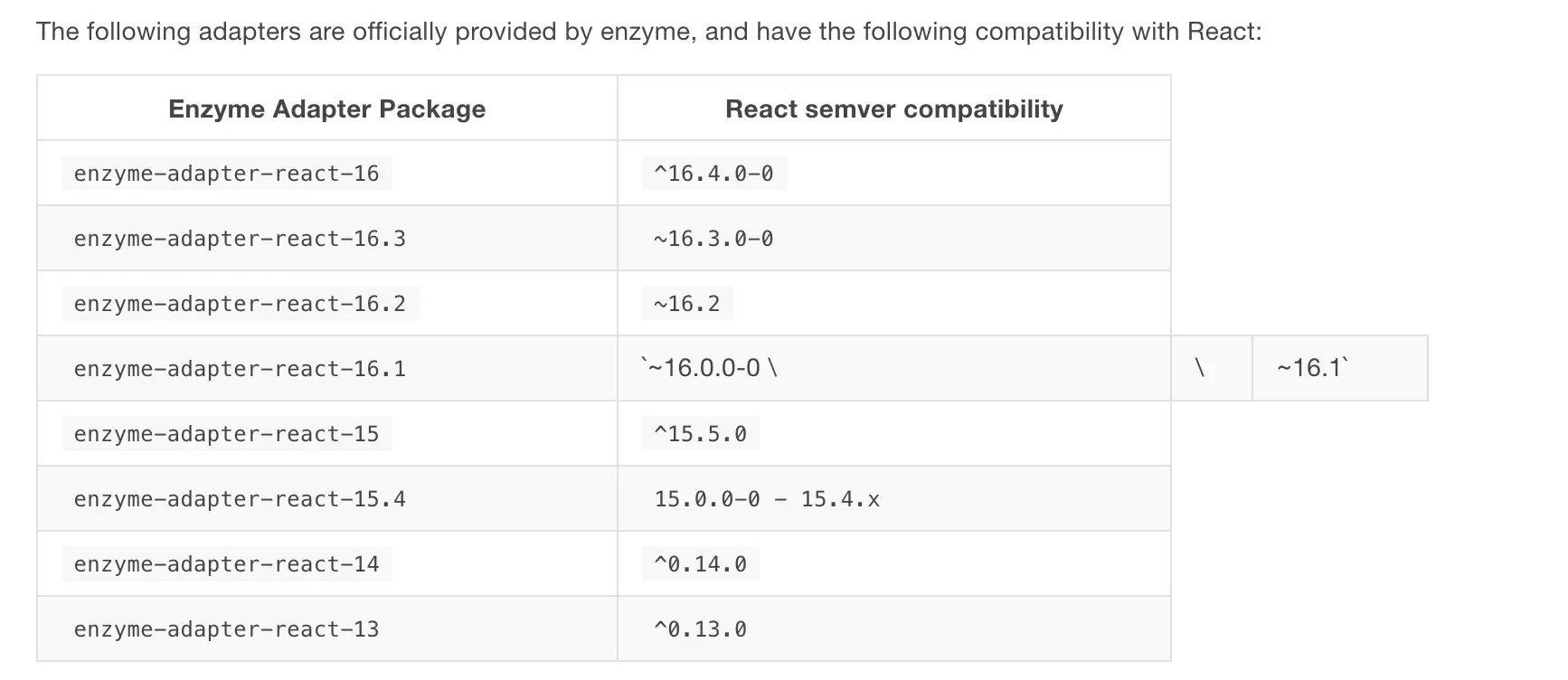
Task: Click the ^15.5.0 version code
Action: (700, 434)
